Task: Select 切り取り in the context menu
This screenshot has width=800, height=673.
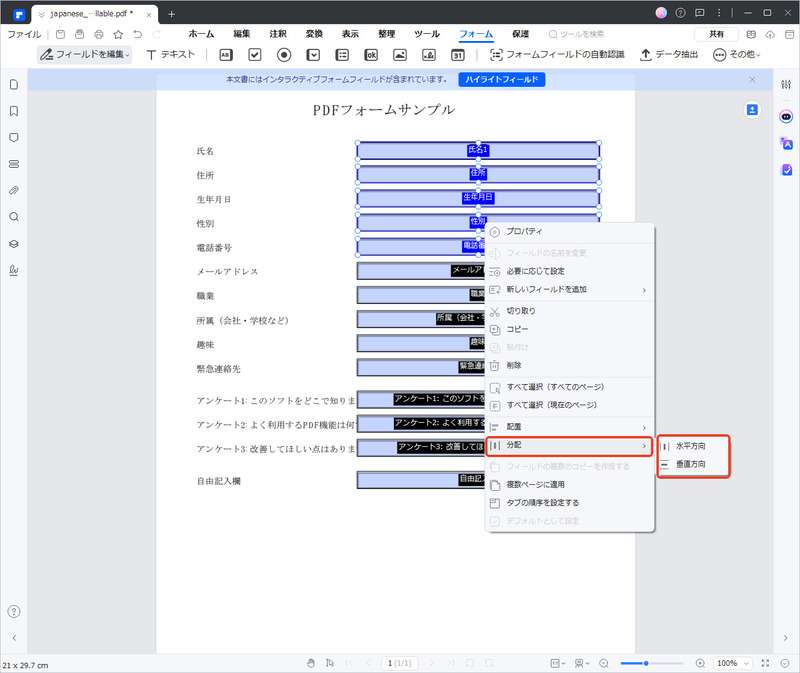Action: [x=569, y=311]
